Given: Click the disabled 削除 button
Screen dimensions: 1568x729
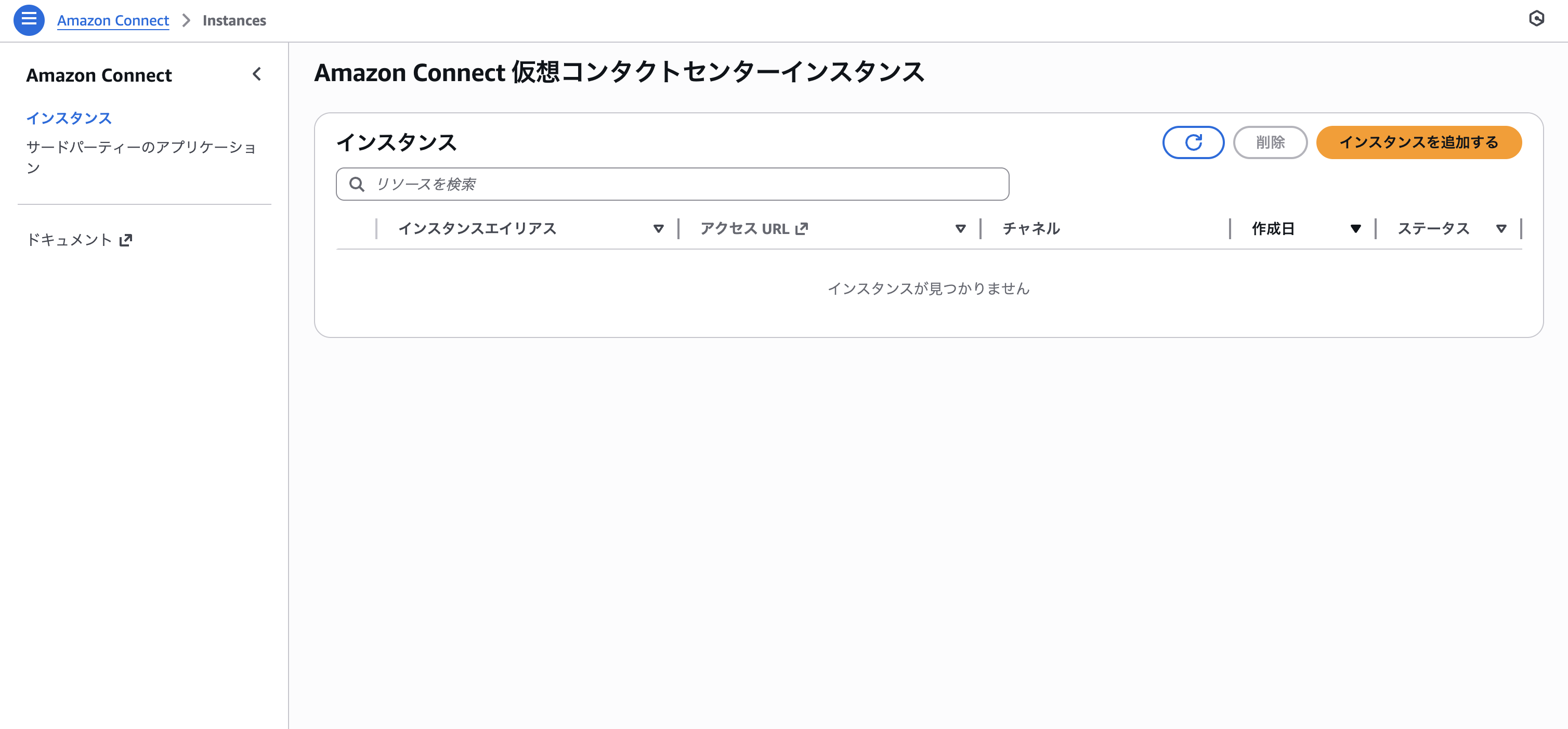Looking at the screenshot, I should 1270,142.
